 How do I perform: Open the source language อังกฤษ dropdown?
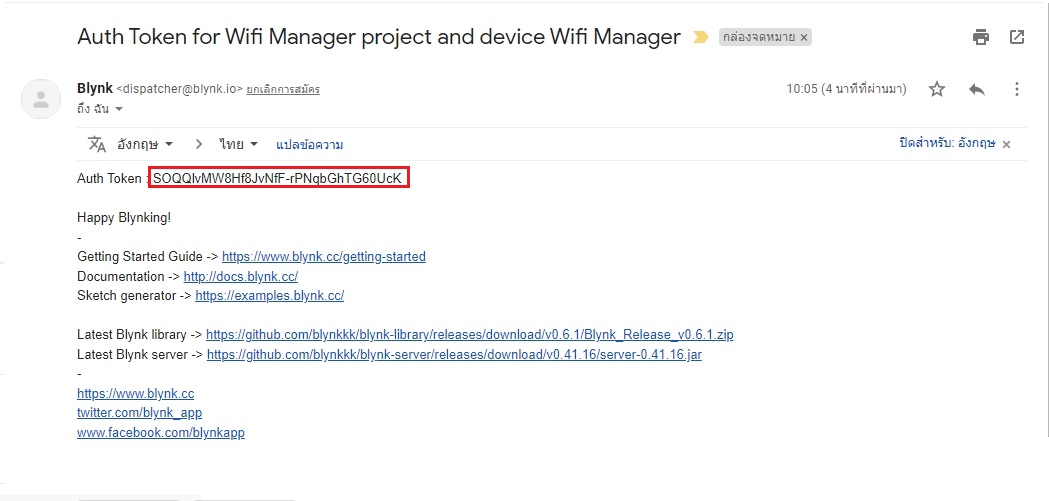coord(145,144)
